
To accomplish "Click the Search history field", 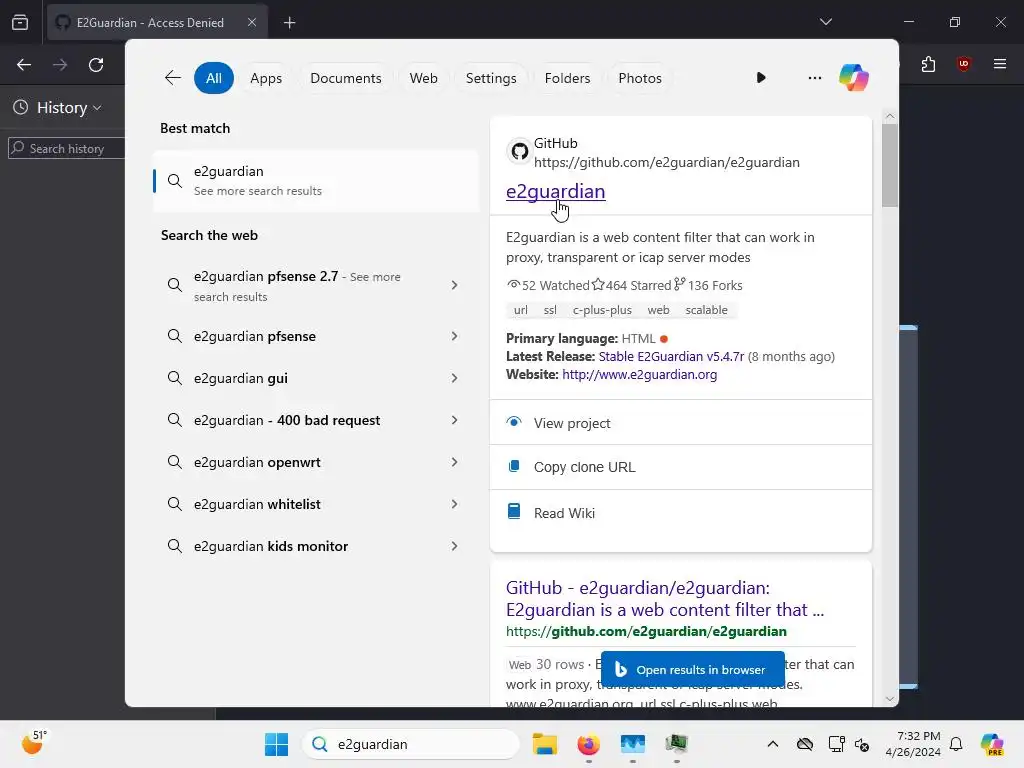I will point(66,148).
